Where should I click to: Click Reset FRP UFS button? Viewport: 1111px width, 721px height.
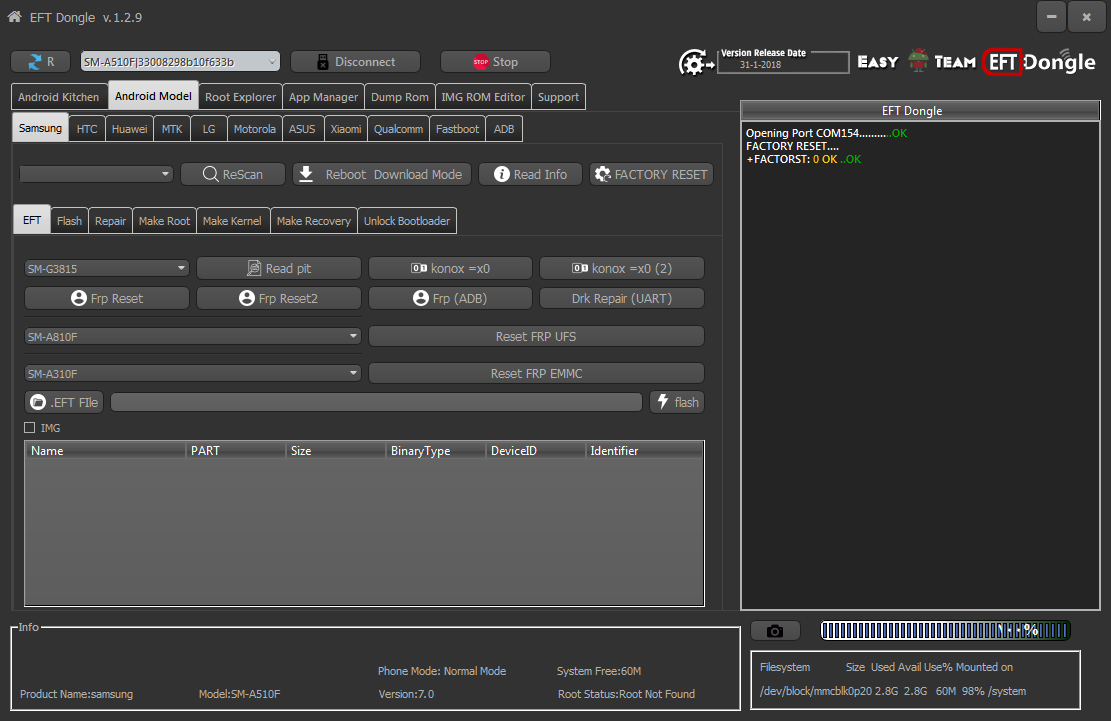pos(536,336)
